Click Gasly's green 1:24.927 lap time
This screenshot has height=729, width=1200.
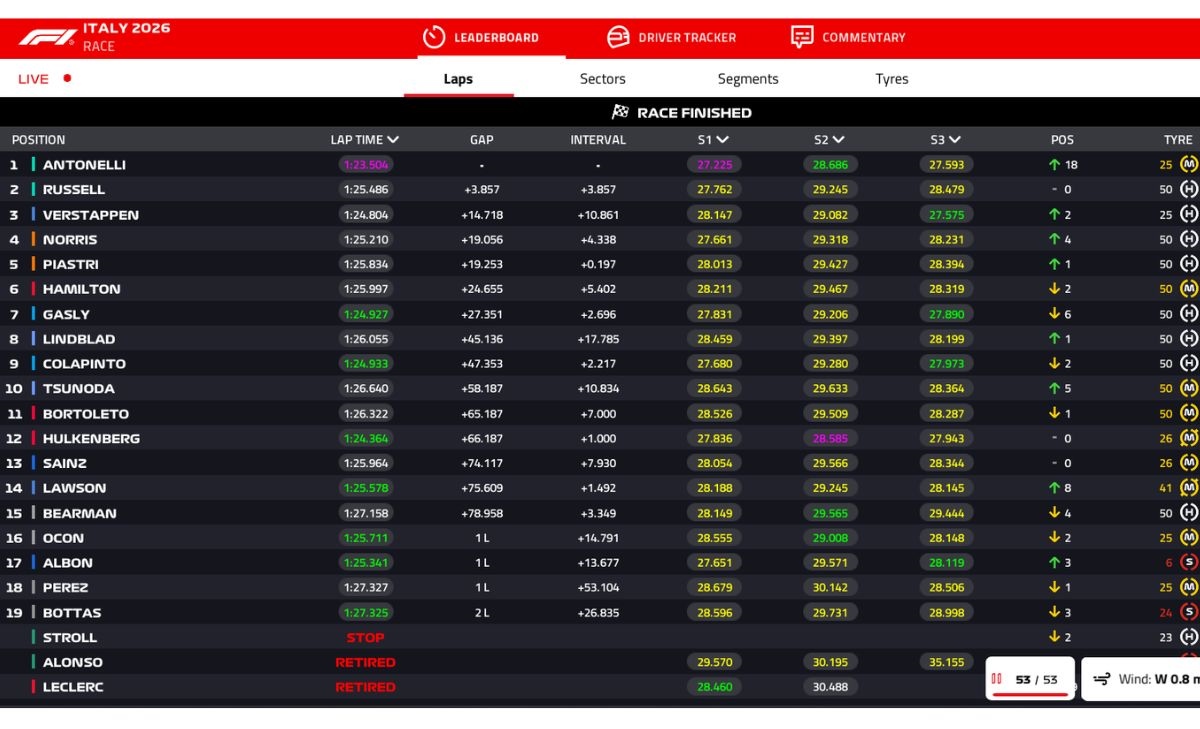point(365,314)
